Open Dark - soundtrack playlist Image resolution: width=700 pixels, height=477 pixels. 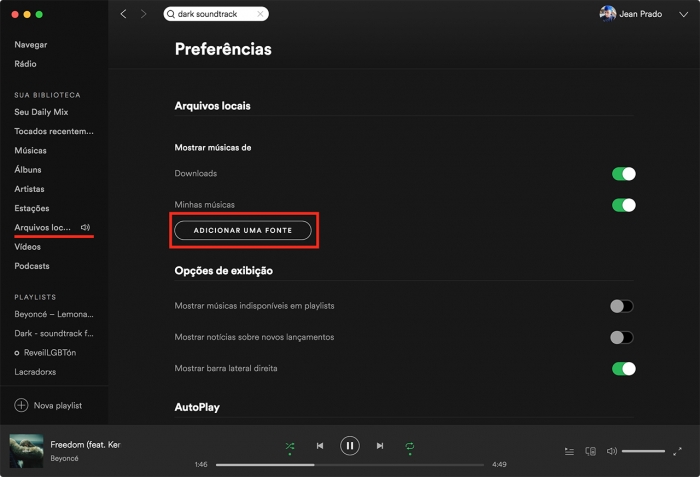[x=54, y=333]
